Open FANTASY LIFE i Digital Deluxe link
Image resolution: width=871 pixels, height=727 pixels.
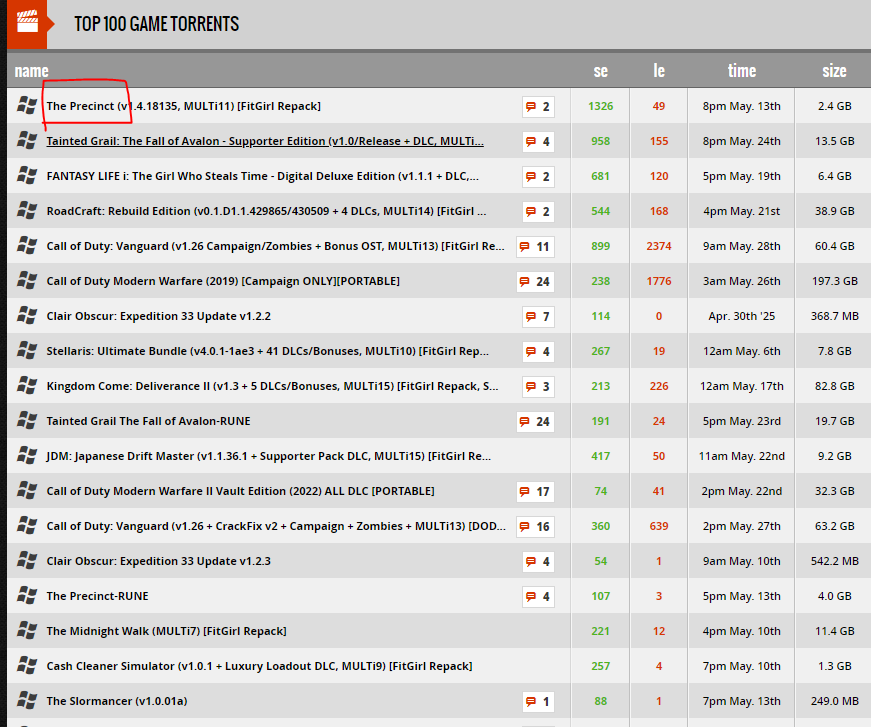(x=262, y=176)
